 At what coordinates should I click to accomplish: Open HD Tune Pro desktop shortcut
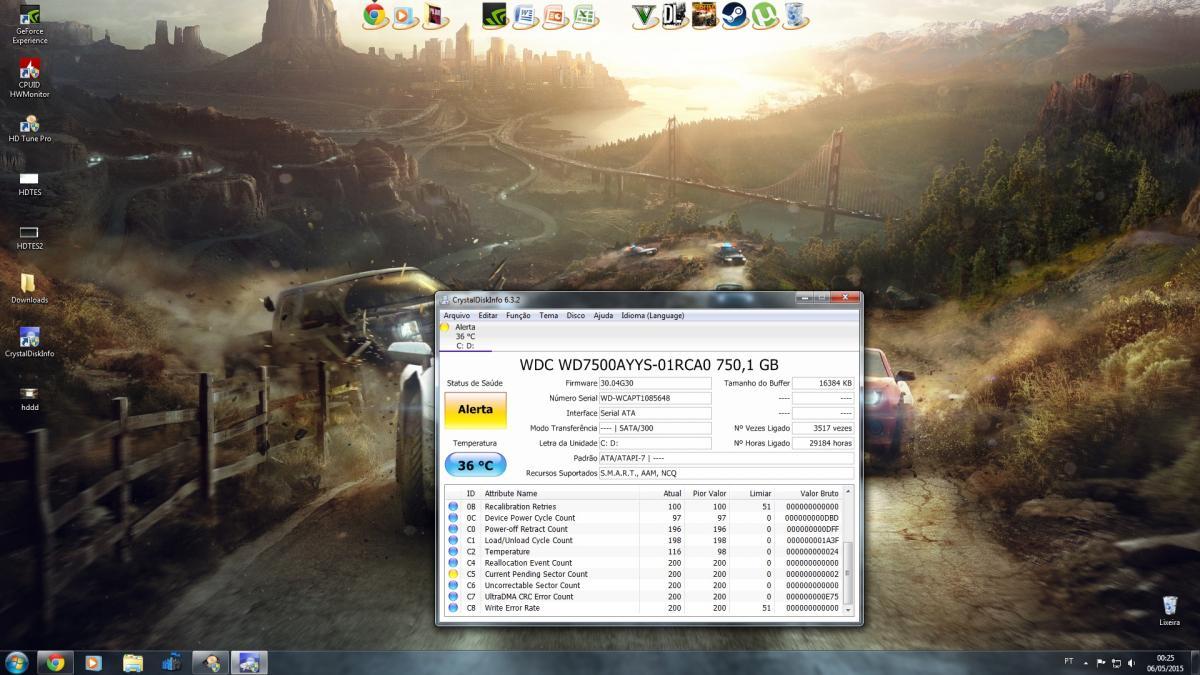point(30,129)
